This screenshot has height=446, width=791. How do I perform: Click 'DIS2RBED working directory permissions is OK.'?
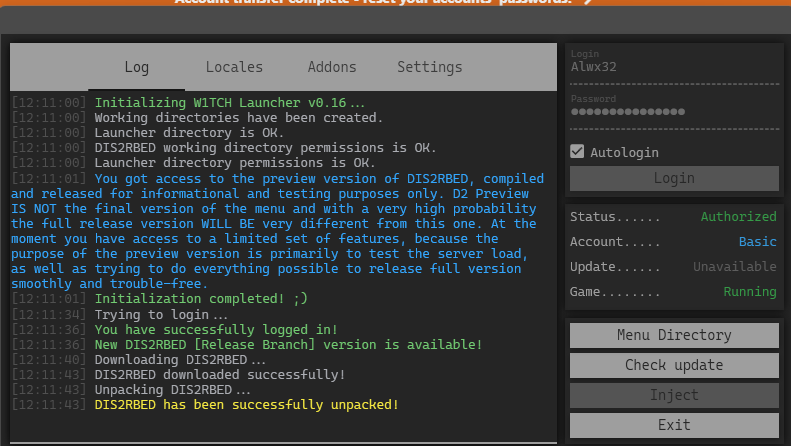(265, 148)
